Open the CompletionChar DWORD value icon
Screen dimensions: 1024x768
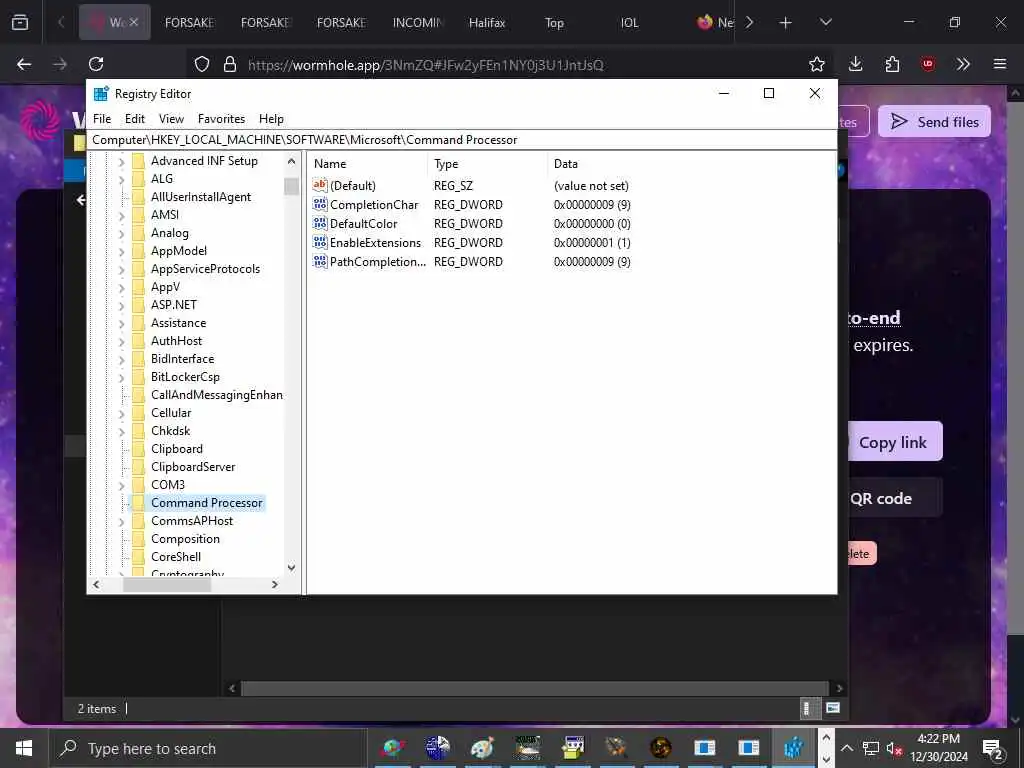point(320,204)
